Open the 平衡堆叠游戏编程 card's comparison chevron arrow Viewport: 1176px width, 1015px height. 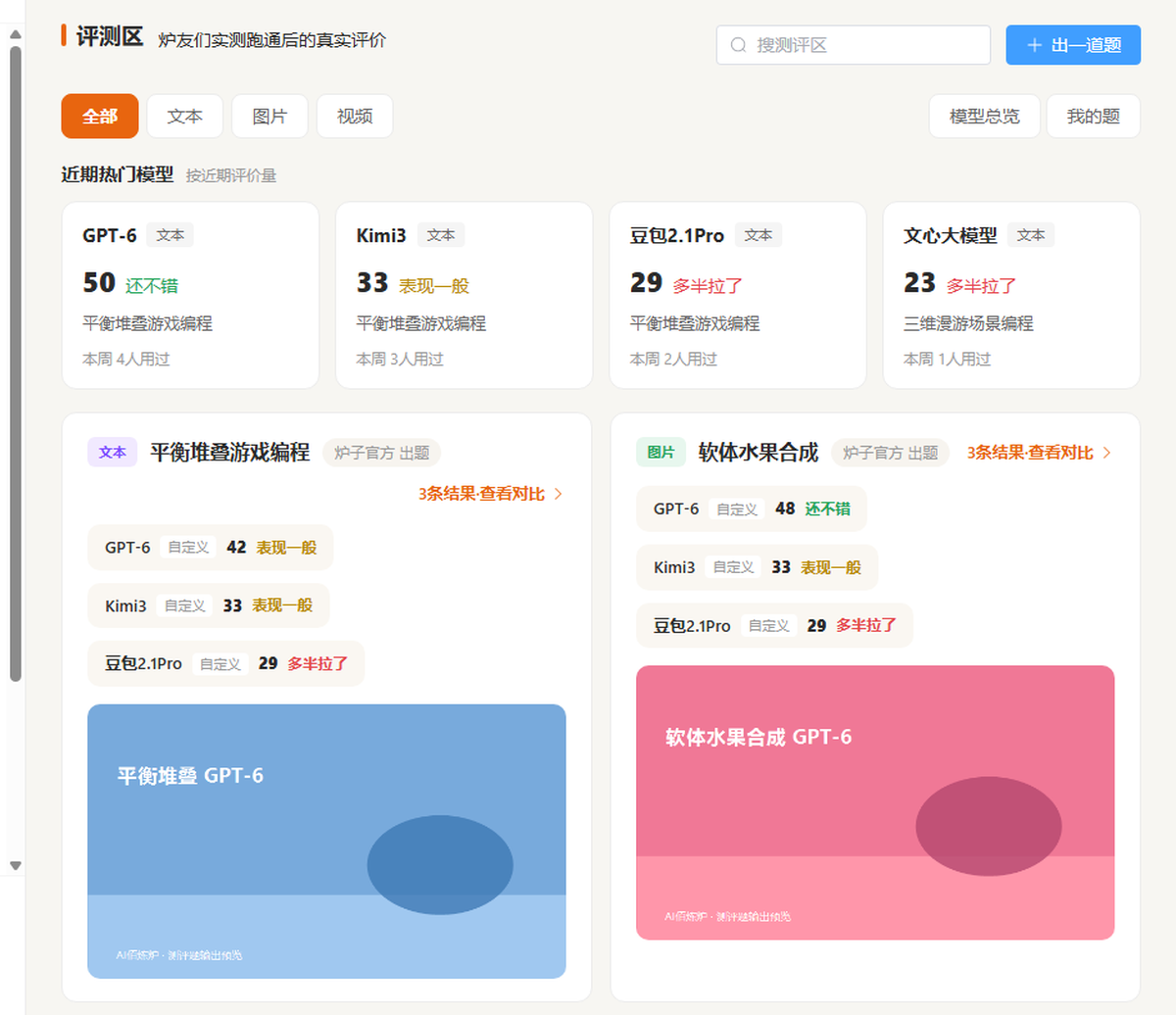click(559, 494)
